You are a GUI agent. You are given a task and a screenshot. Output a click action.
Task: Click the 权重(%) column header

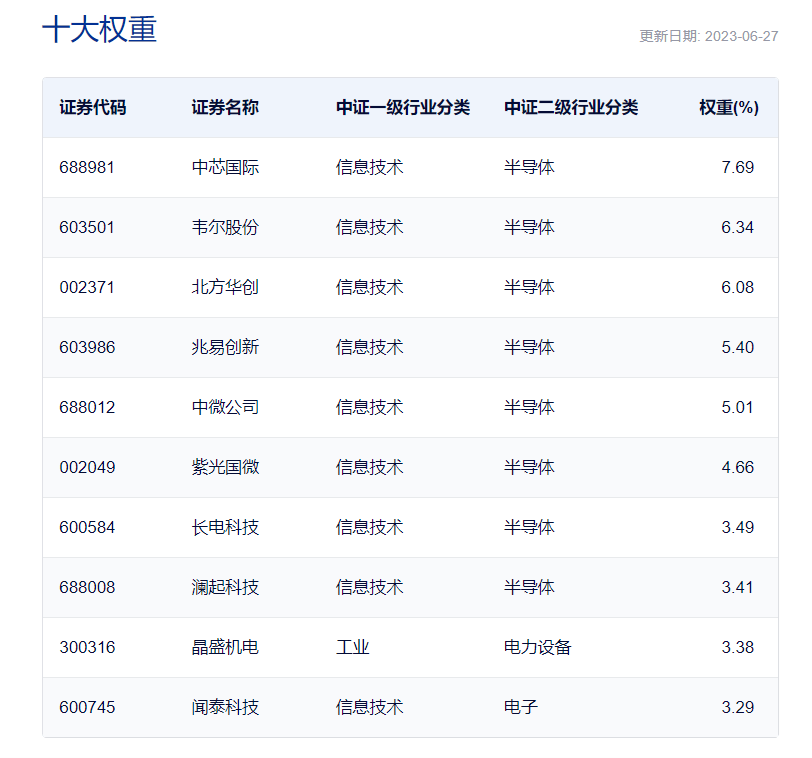729,108
